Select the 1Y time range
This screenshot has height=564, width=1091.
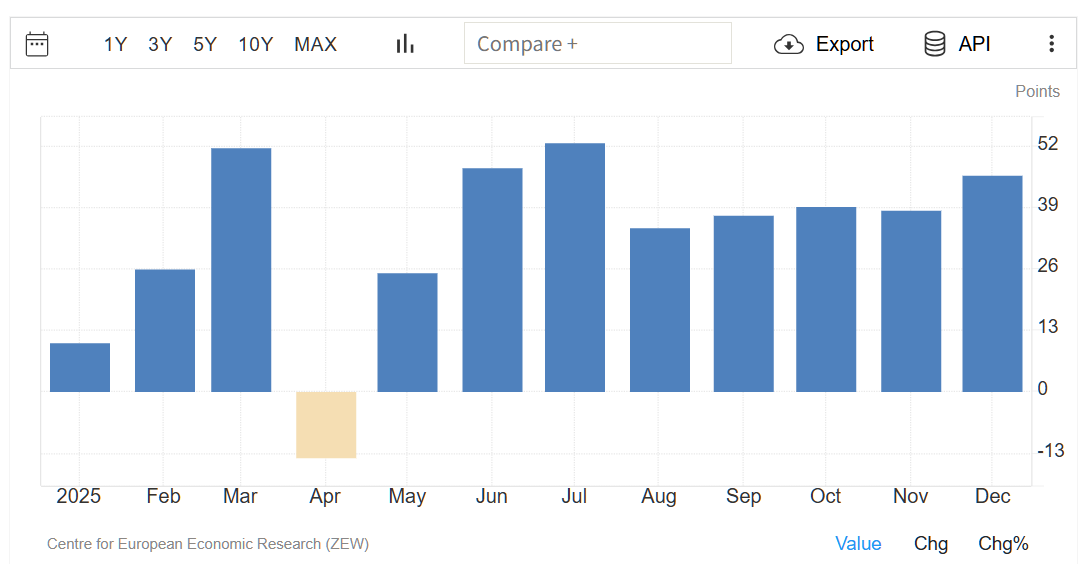(115, 44)
